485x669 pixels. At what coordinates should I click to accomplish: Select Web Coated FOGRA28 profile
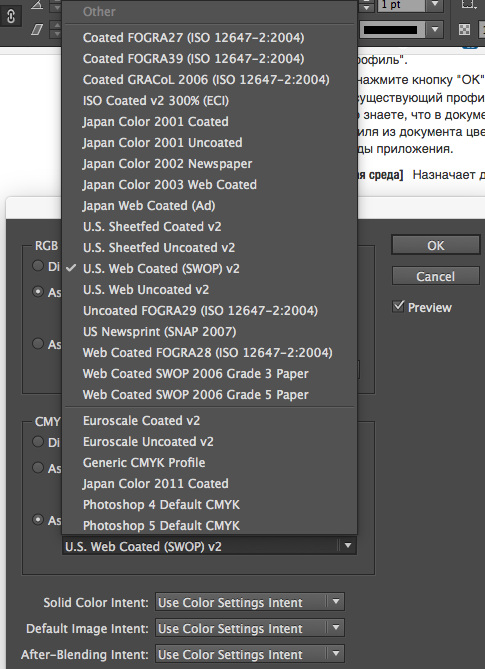[x=209, y=352]
